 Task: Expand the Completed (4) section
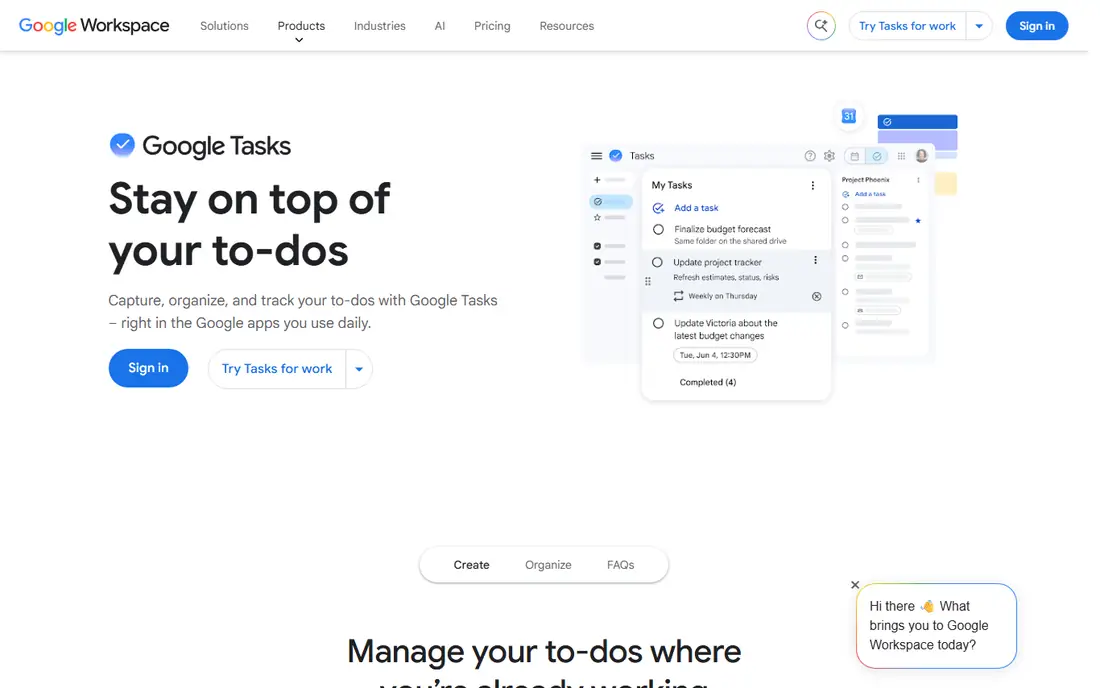708,382
